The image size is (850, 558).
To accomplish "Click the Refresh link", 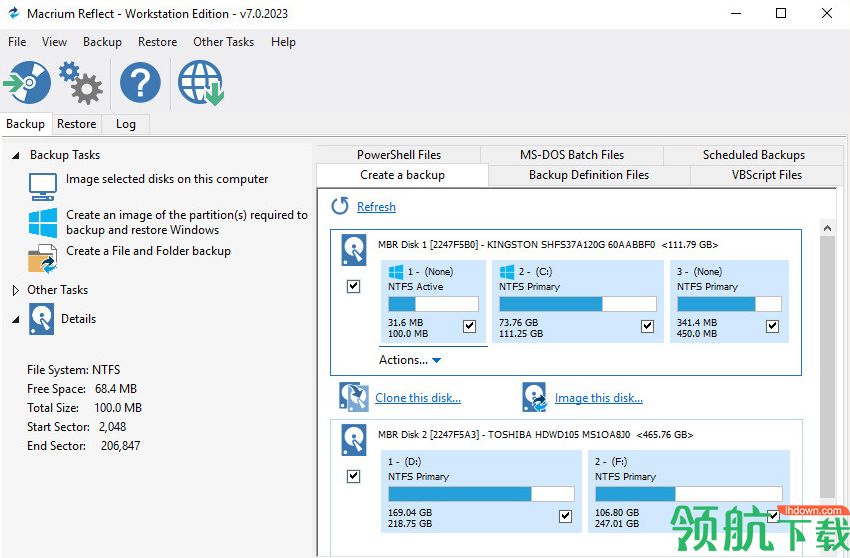I will click(376, 207).
